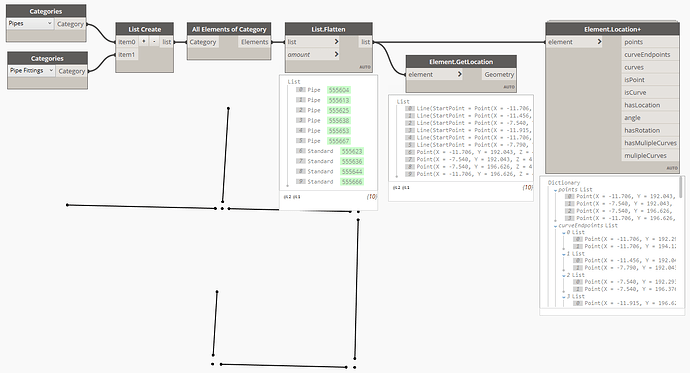690x373 pixels.
Task: Remove an item port with the minus button on List Create
Action: pyautogui.click(x=154, y=42)
